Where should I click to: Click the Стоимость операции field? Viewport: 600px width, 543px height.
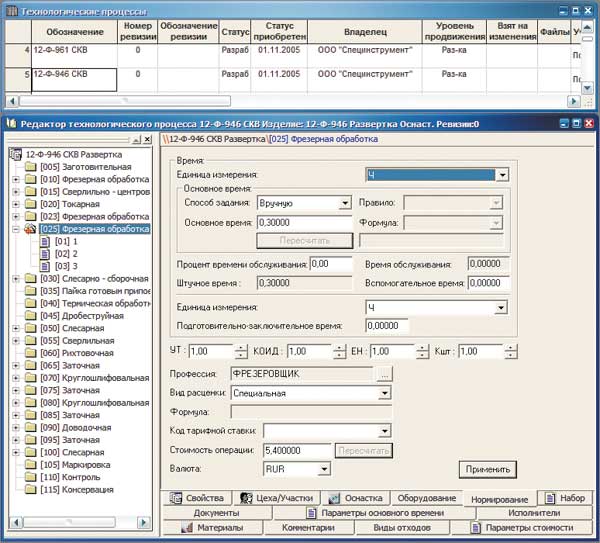click(297, 451)
